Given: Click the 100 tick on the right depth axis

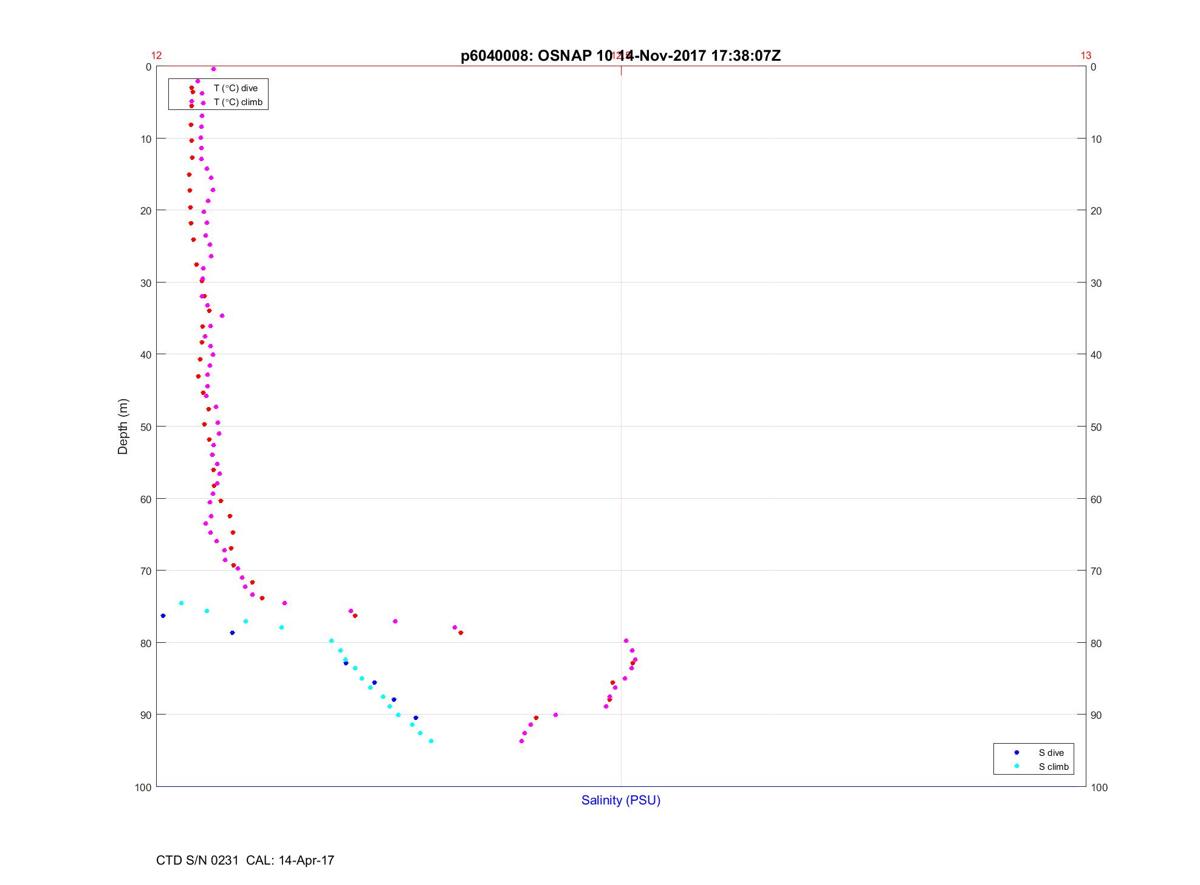Looking at the screenshot, I should point(1100,787).
